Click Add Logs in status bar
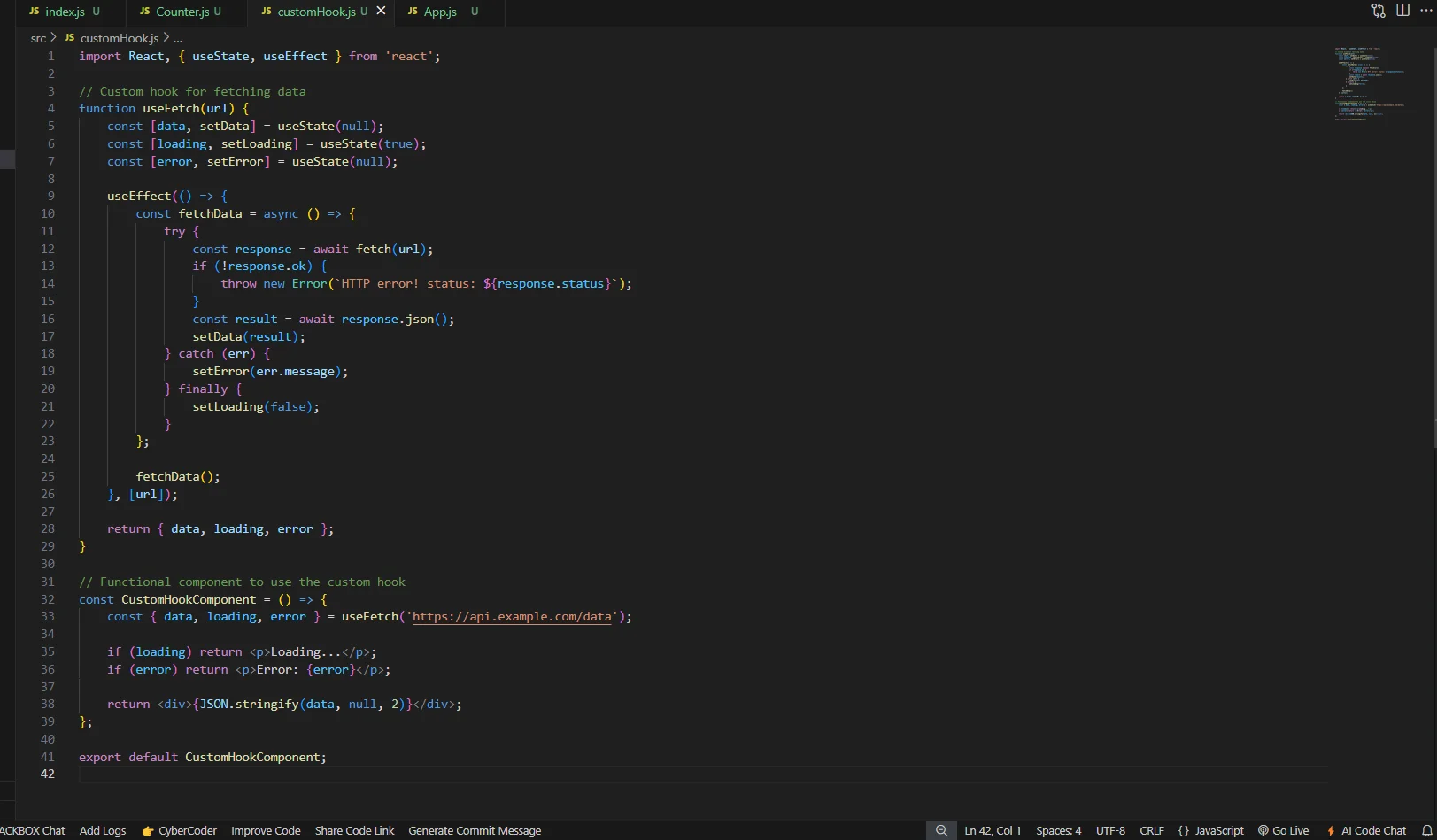 pyautogui.click(x=103, y=830)
